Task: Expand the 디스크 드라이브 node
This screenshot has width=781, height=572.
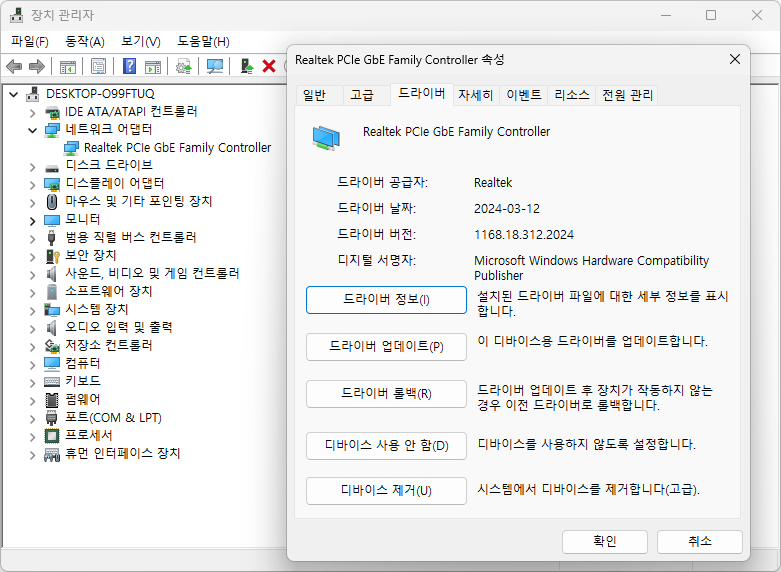Action: [x=32, y=166]
